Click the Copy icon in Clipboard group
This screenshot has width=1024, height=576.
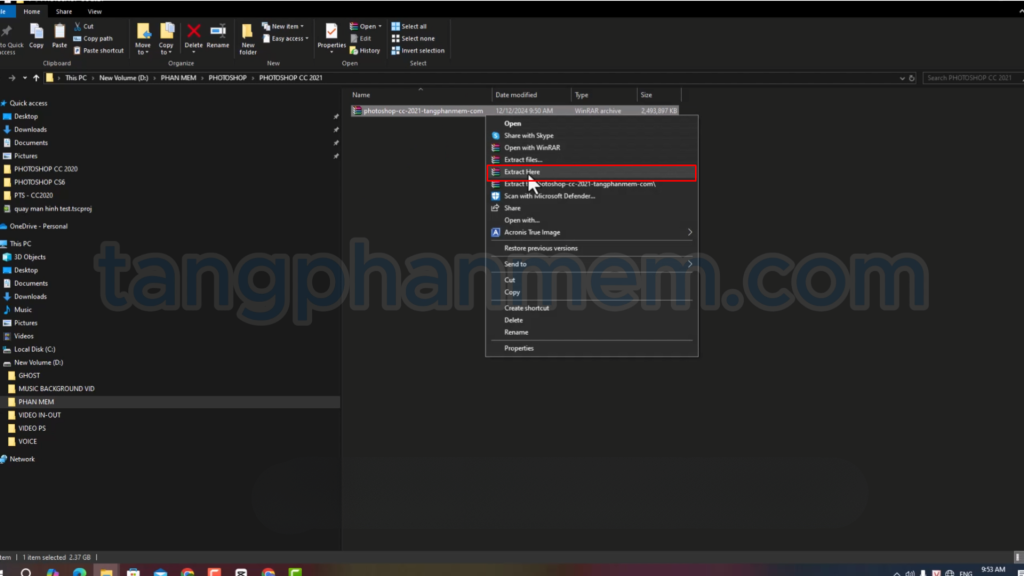click(36, 36)
